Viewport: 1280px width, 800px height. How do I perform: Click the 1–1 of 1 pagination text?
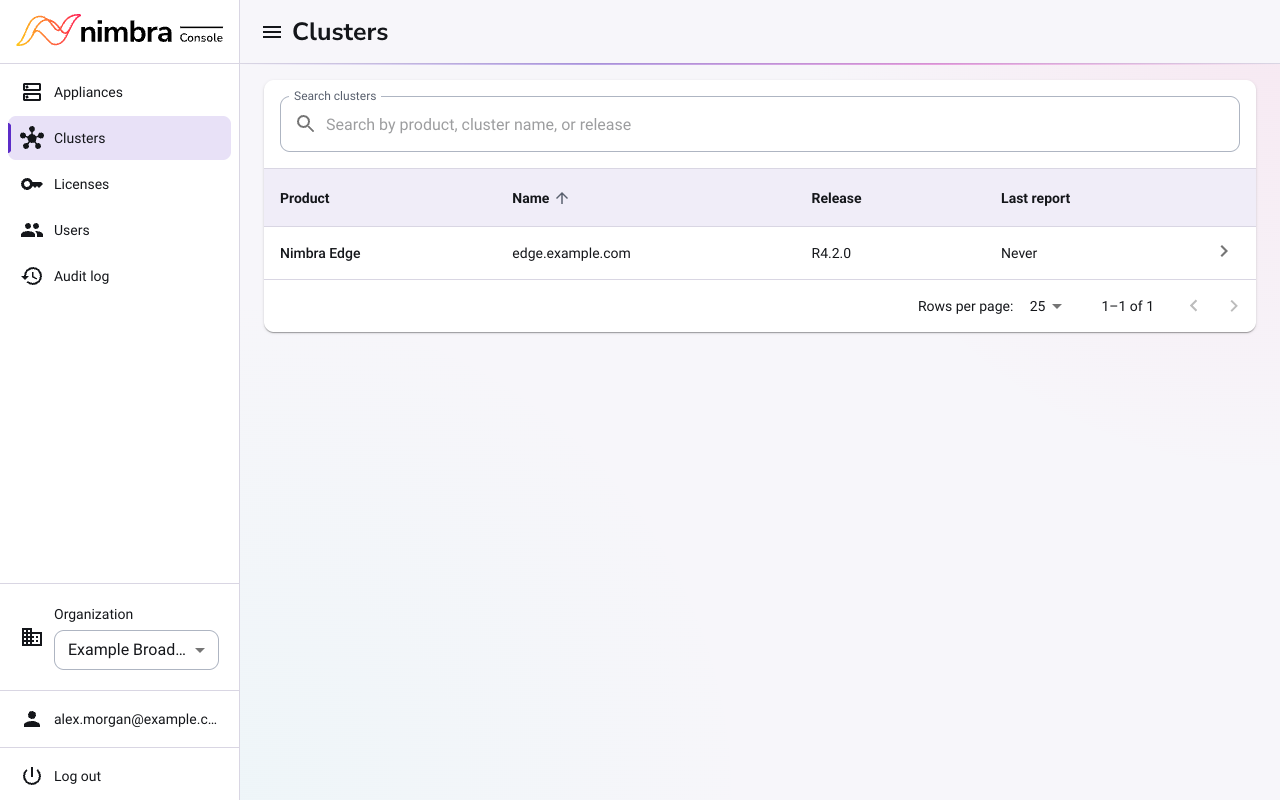(1127, 306)
